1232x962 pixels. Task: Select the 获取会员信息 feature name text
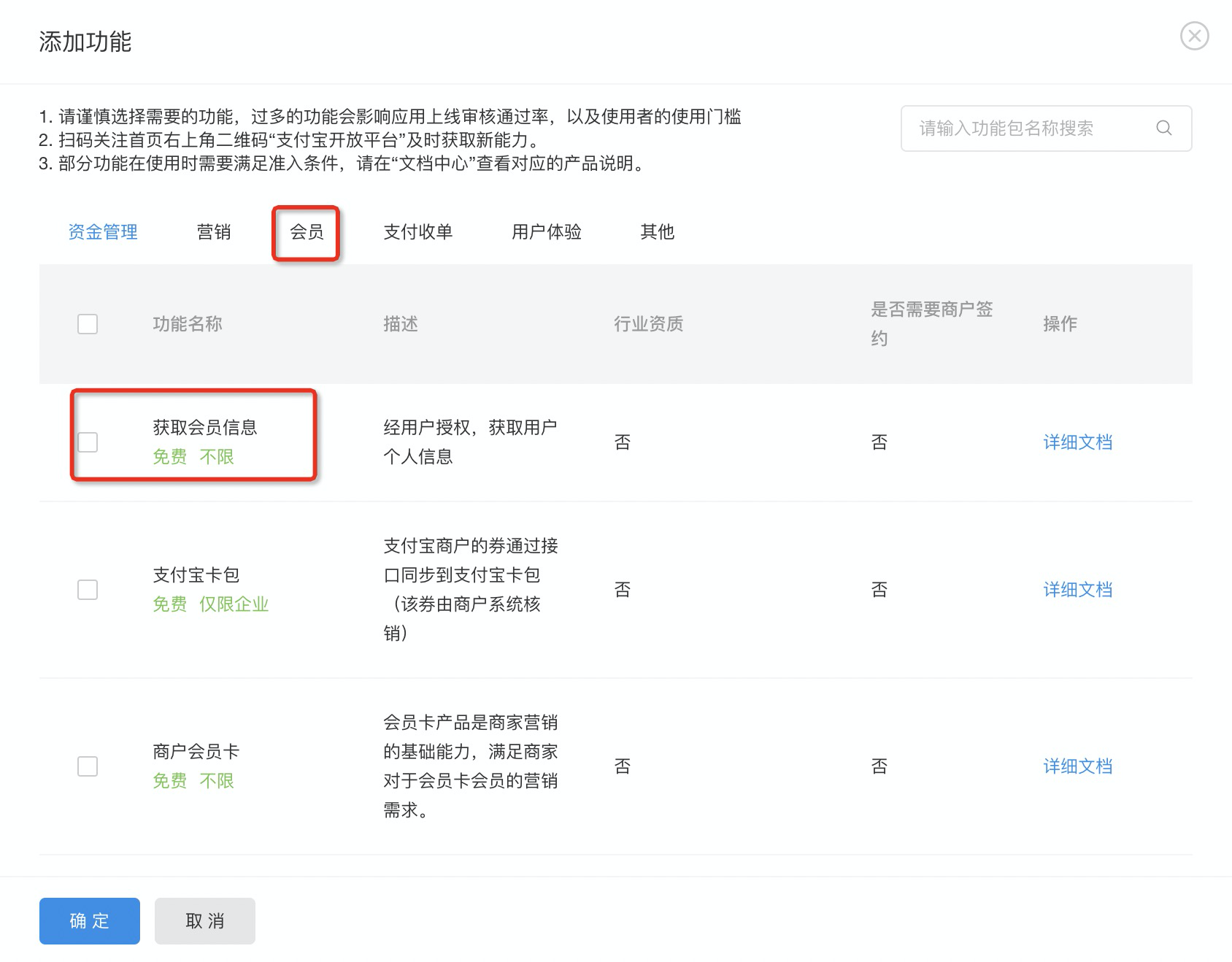[x=207, y=428]
